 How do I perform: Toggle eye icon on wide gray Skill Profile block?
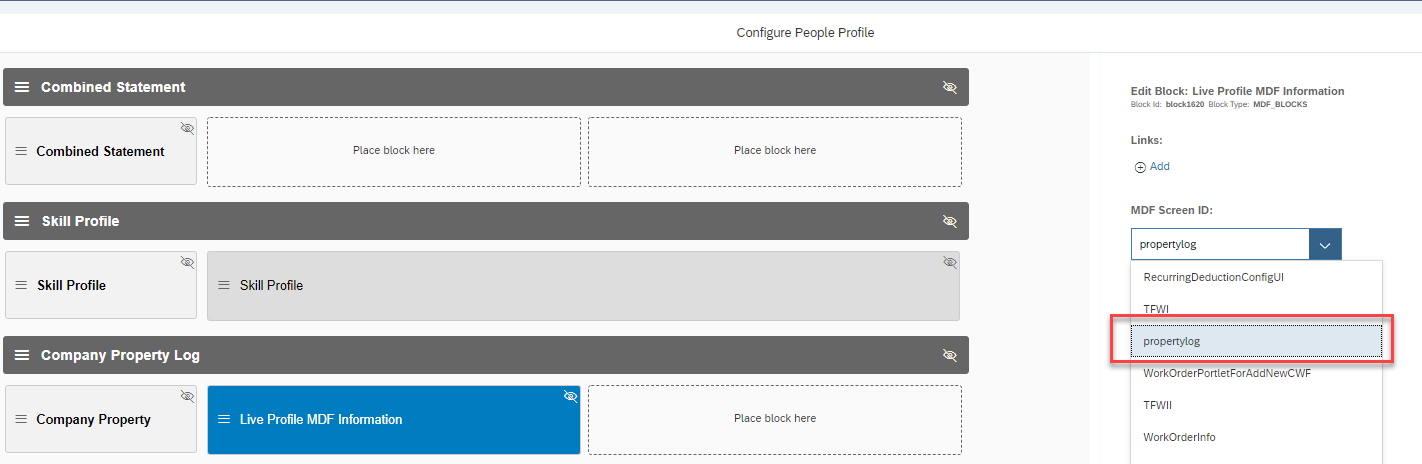click(950, 262)
